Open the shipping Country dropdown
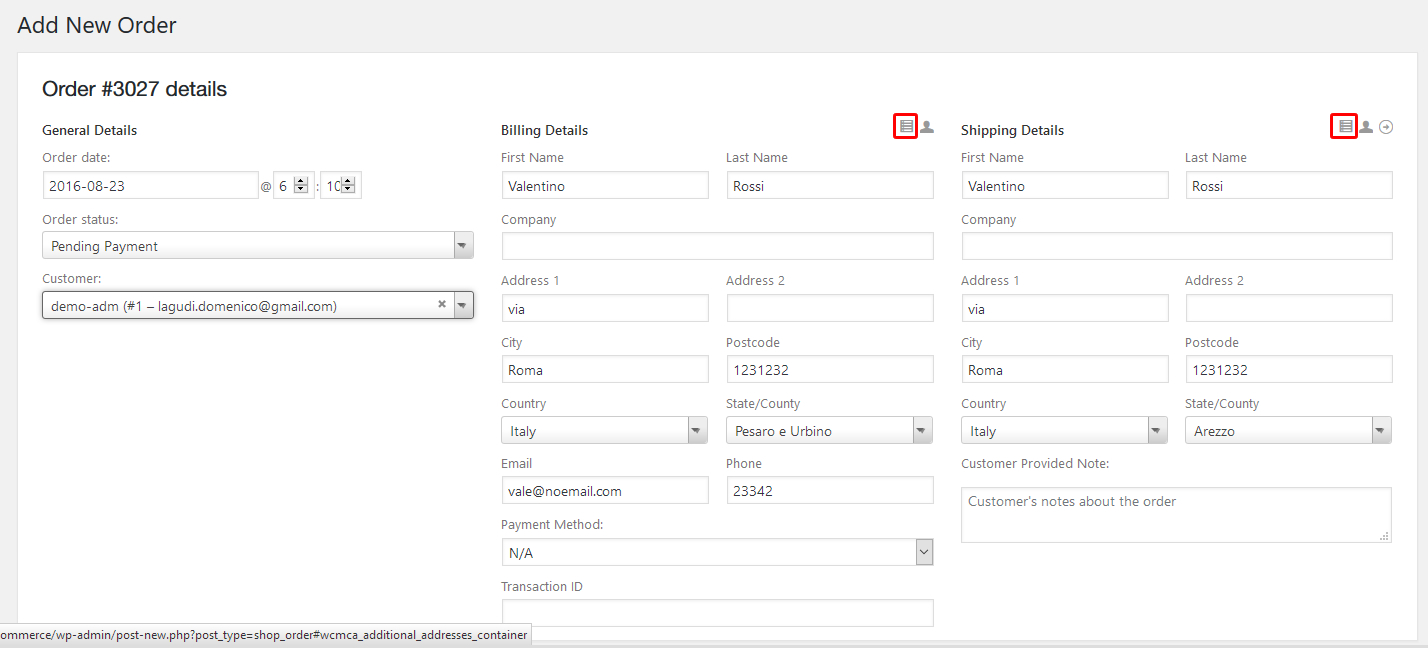Screen dimensions: 1428x648 [x=1064, y=431]
